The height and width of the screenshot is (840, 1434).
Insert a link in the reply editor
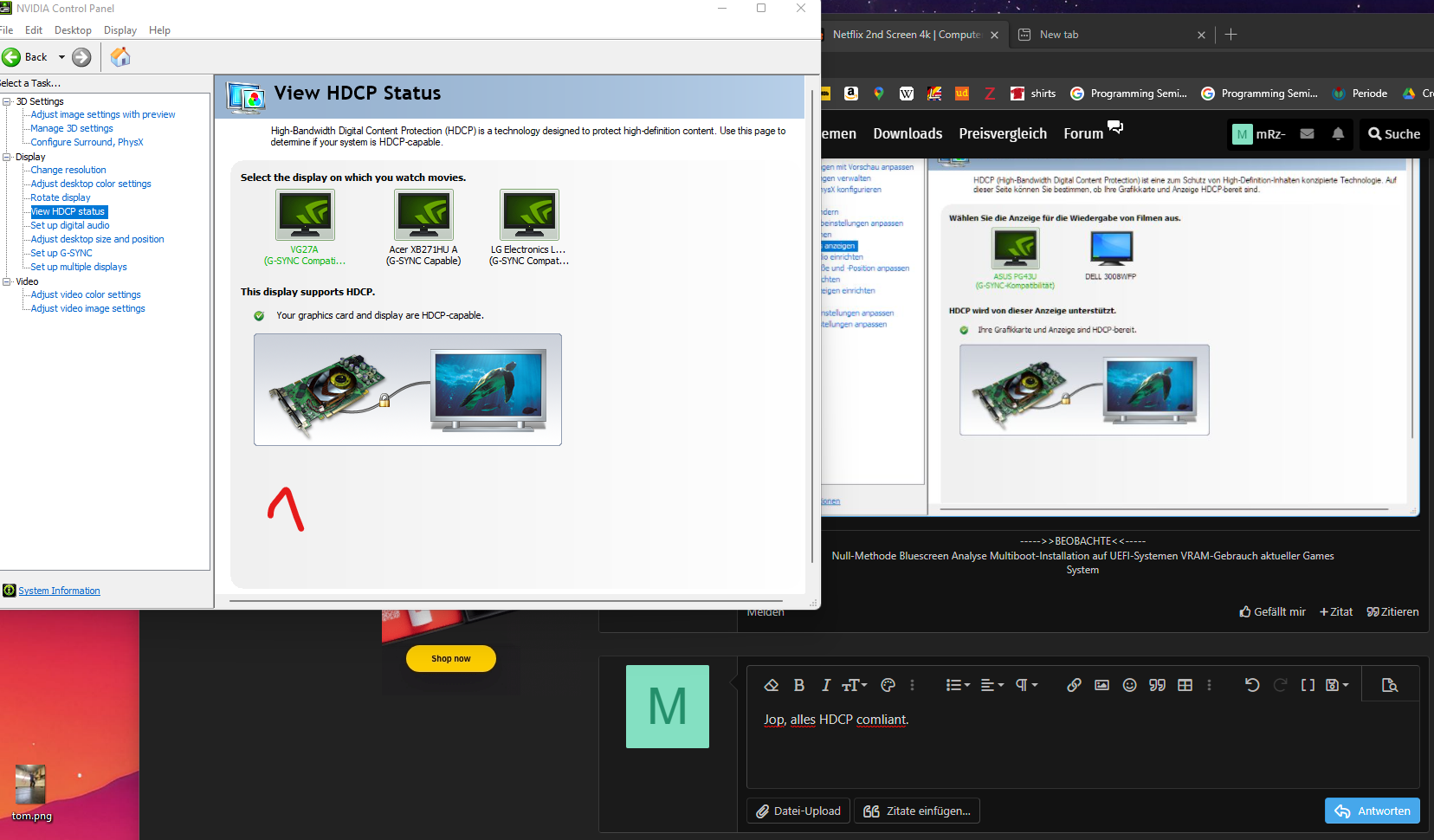click(1074, 685)
